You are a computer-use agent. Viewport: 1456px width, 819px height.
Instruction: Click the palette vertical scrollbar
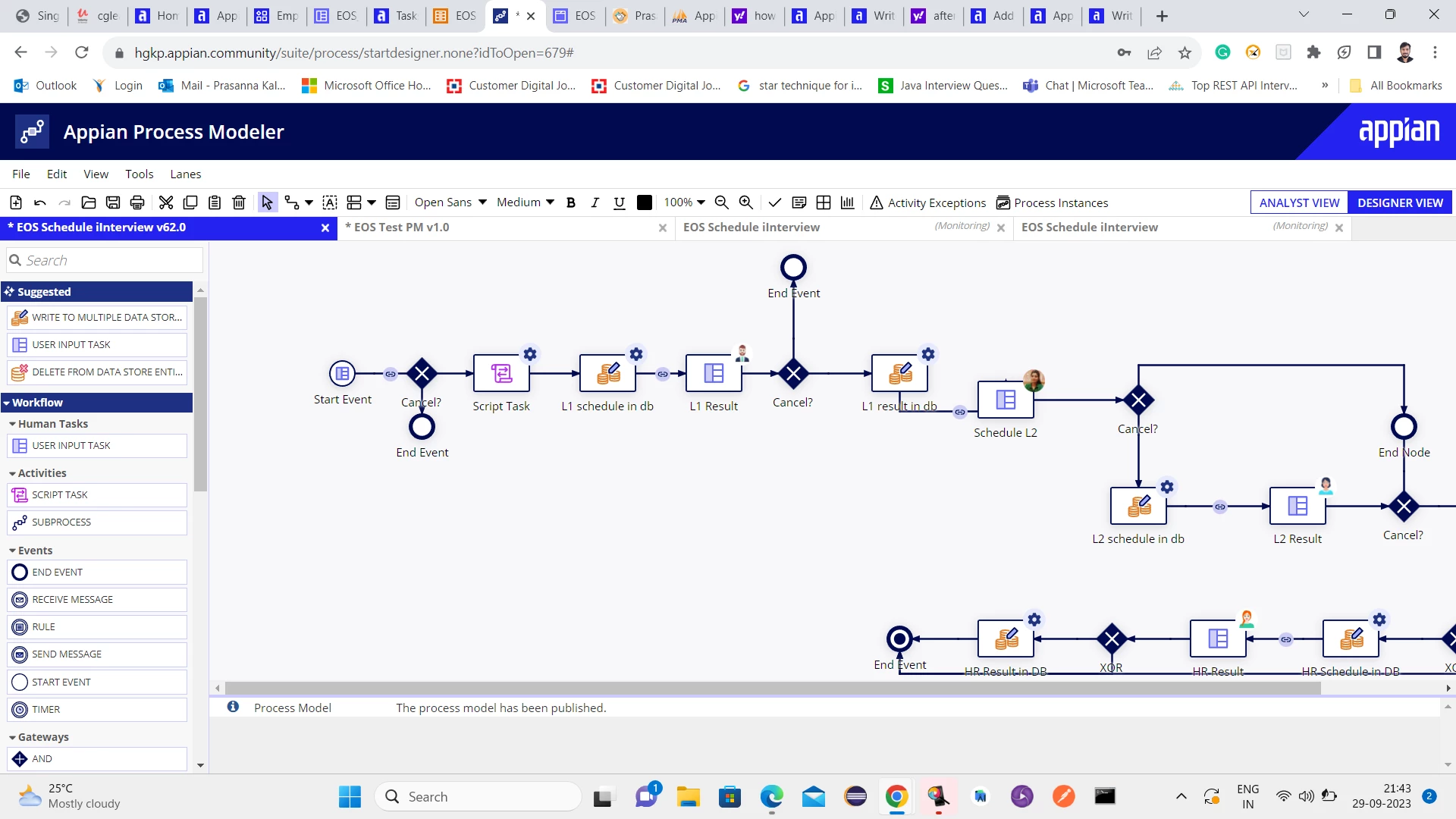tap(200, 394)
